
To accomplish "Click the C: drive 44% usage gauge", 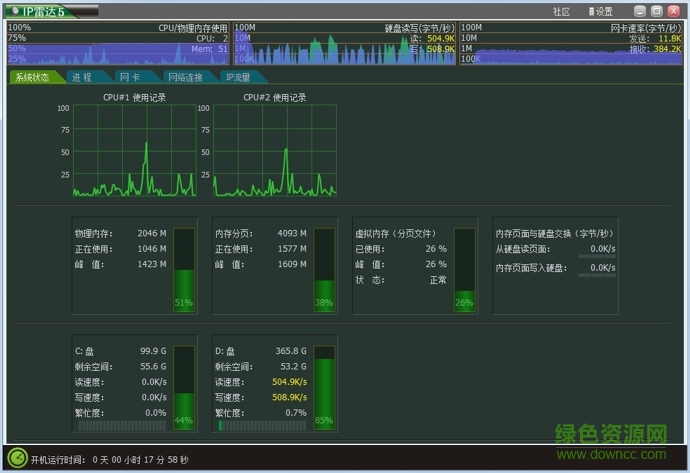I will pos(183,387).
